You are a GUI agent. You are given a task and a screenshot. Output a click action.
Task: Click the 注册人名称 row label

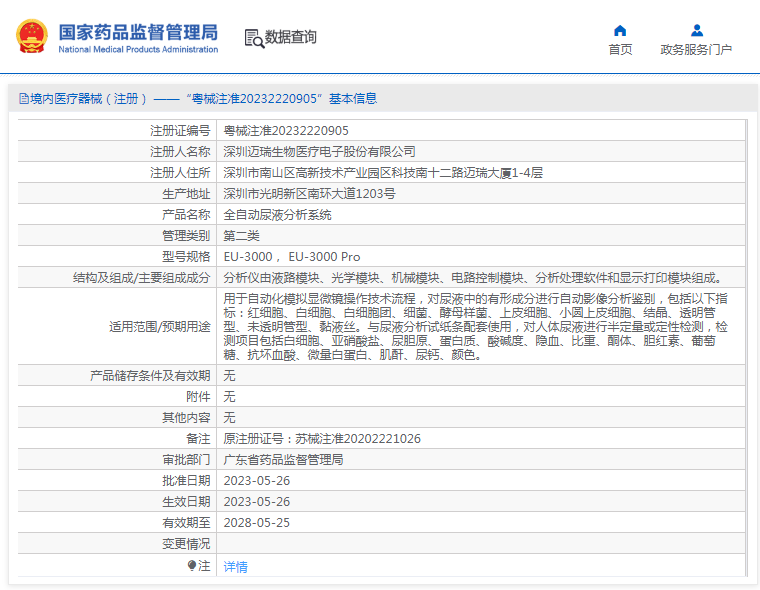click(x=180, y=152)
